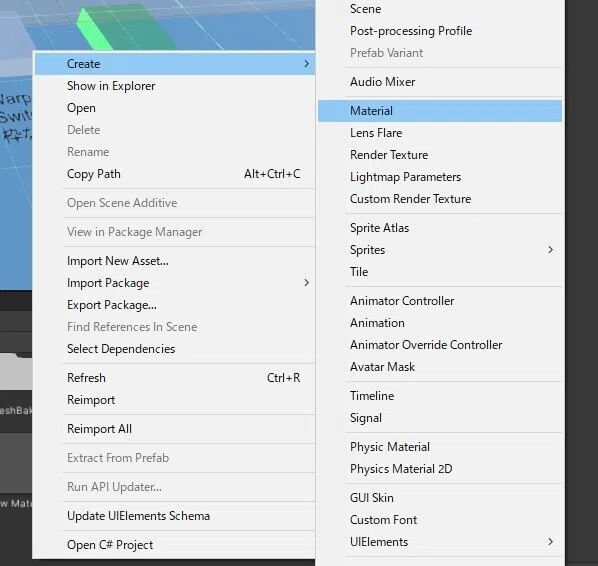Click Open in the context menu
This screenshot has width=598, height=566.
(x=175, y=108)
